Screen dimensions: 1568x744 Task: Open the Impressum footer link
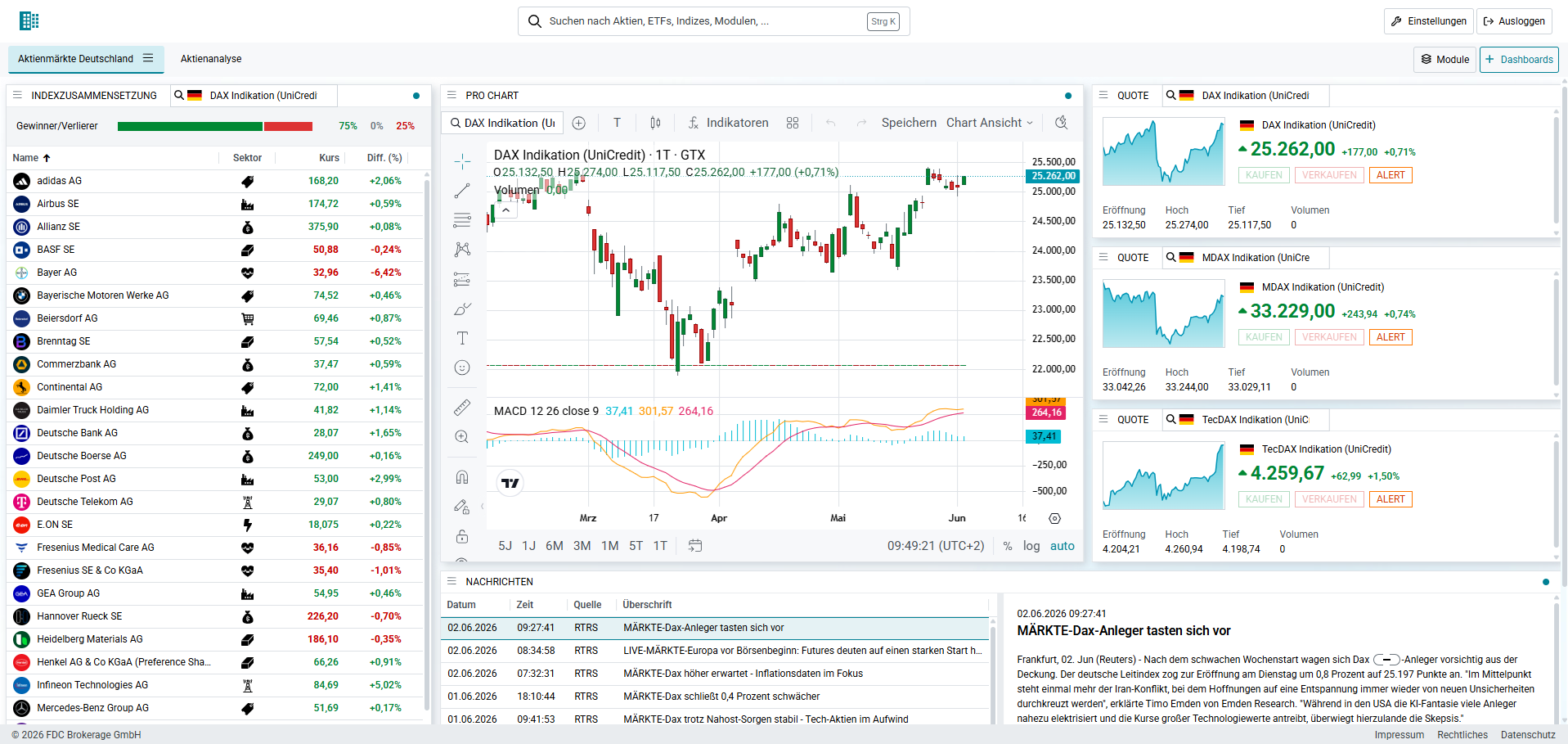(1399, 735)
